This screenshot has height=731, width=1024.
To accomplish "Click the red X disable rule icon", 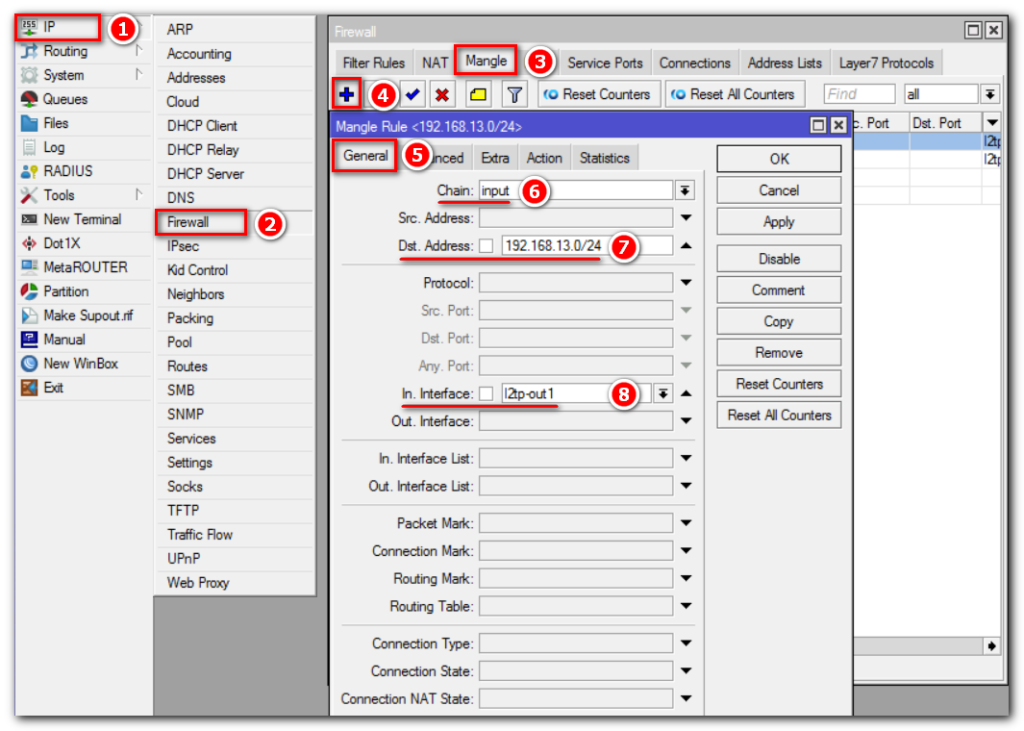I will 442,95.
